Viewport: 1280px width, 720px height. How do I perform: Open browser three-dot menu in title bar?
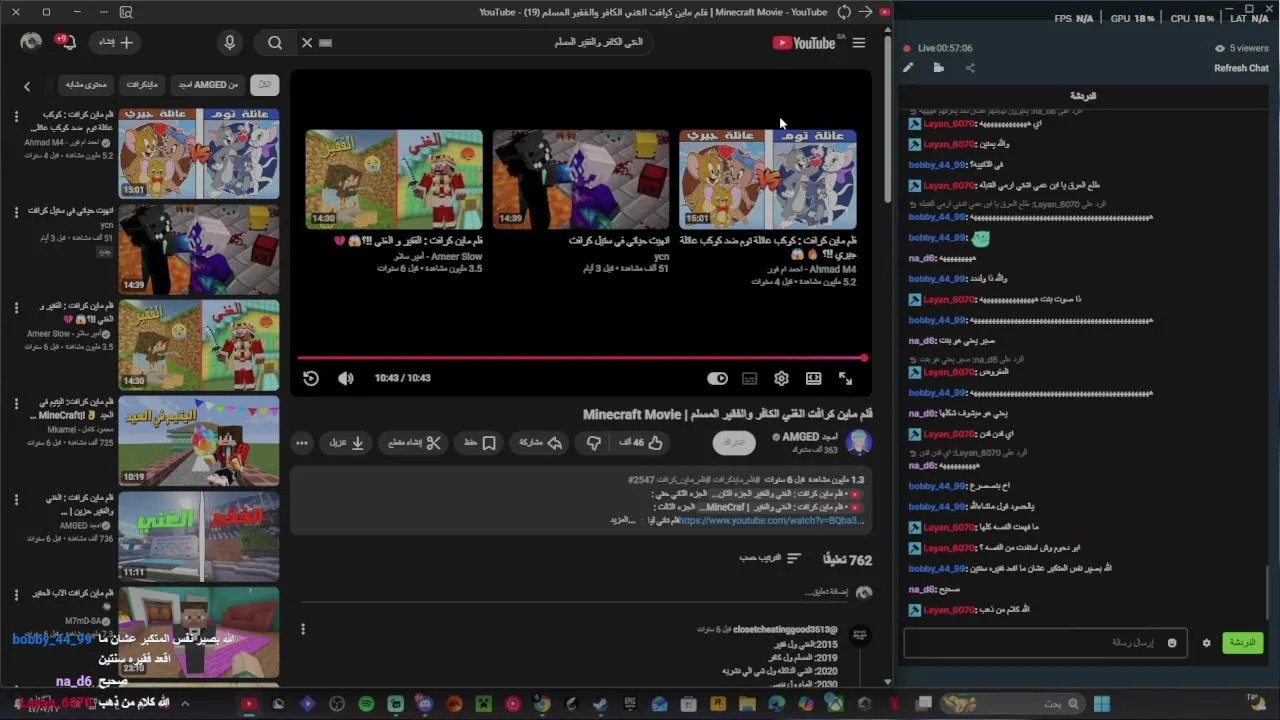(x=103, y=12)
